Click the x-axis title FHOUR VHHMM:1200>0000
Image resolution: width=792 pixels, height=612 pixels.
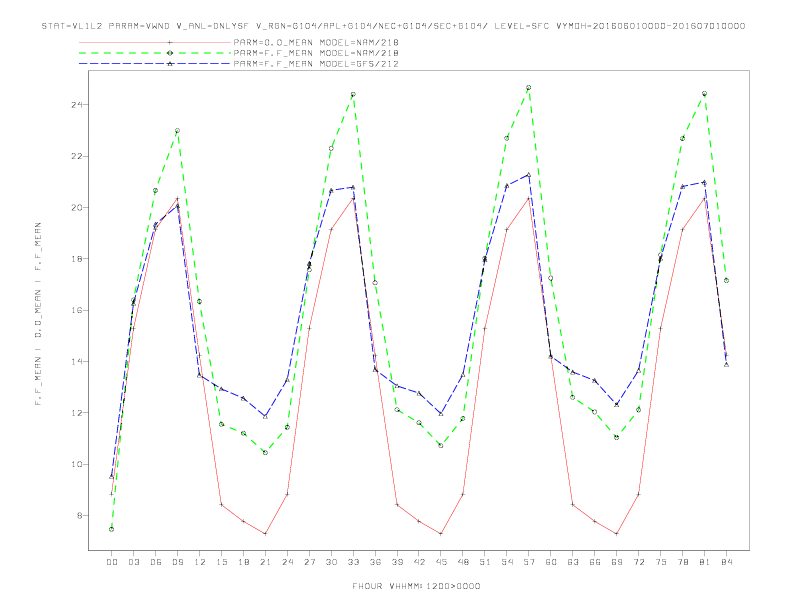click(416, 586)
